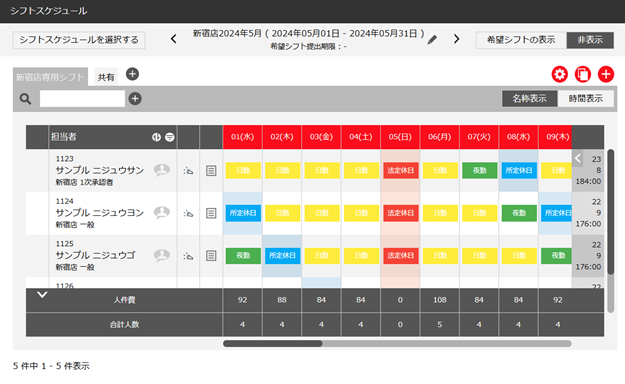Click the 09(木) date header
This screenshot has width=625, height=384.
click(555, 137)
